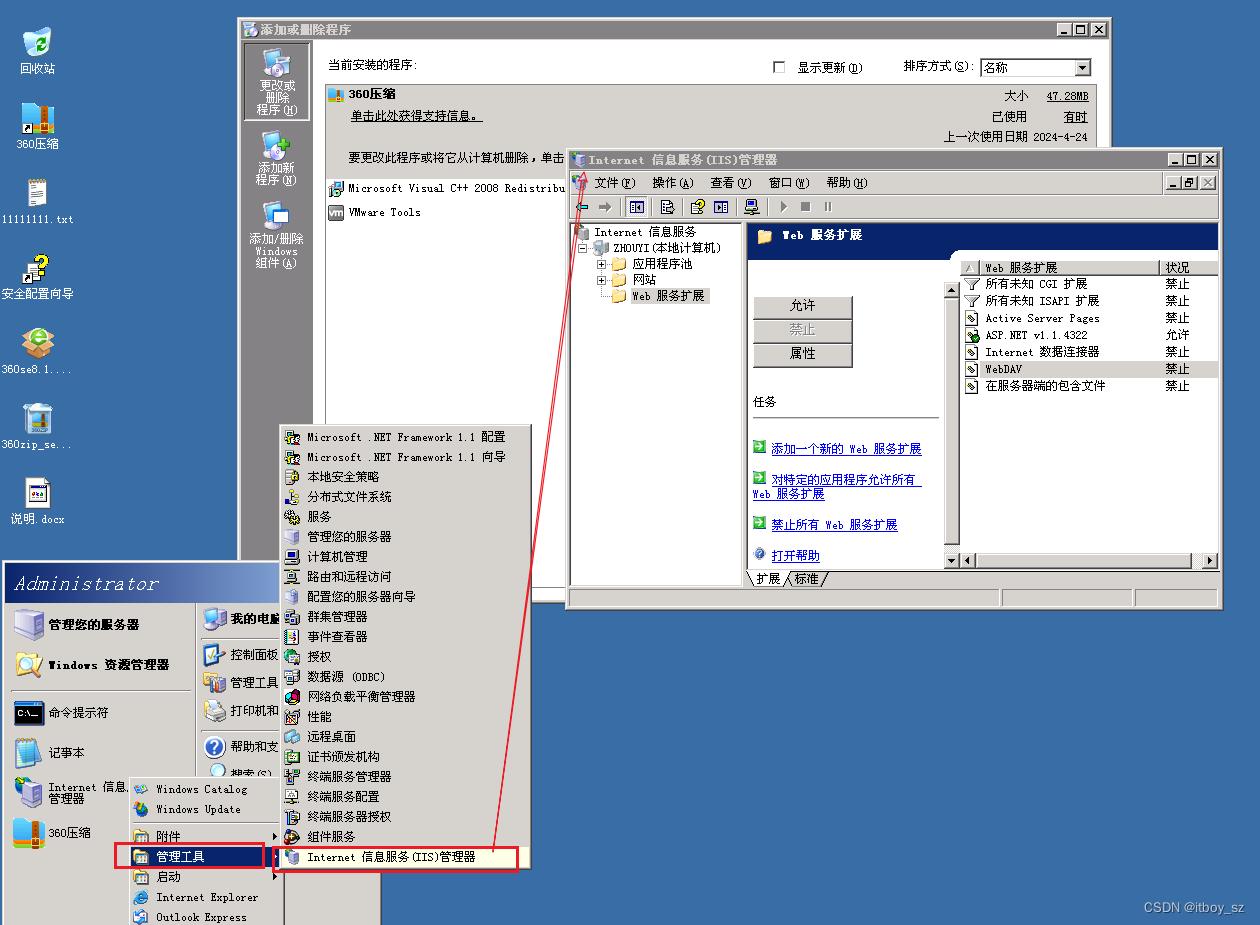Click the connect-to-computer toolbar icon
This screenshot has width=1260, height=925.
click(x=751, y=207)
